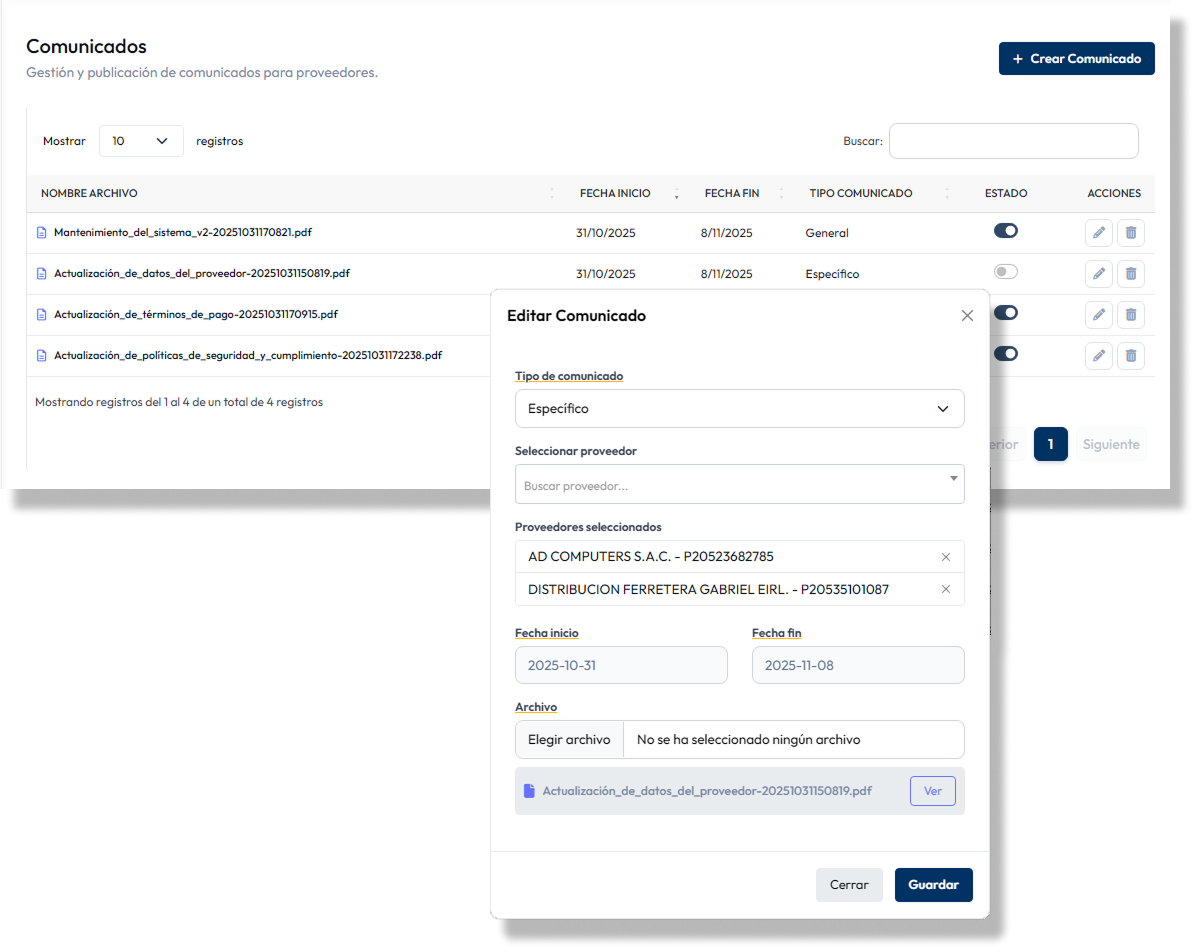Open the Tipo de comunicado dropdown
Image resolution: width=1193 pixels, height=952 pixels.
point(739,409)
